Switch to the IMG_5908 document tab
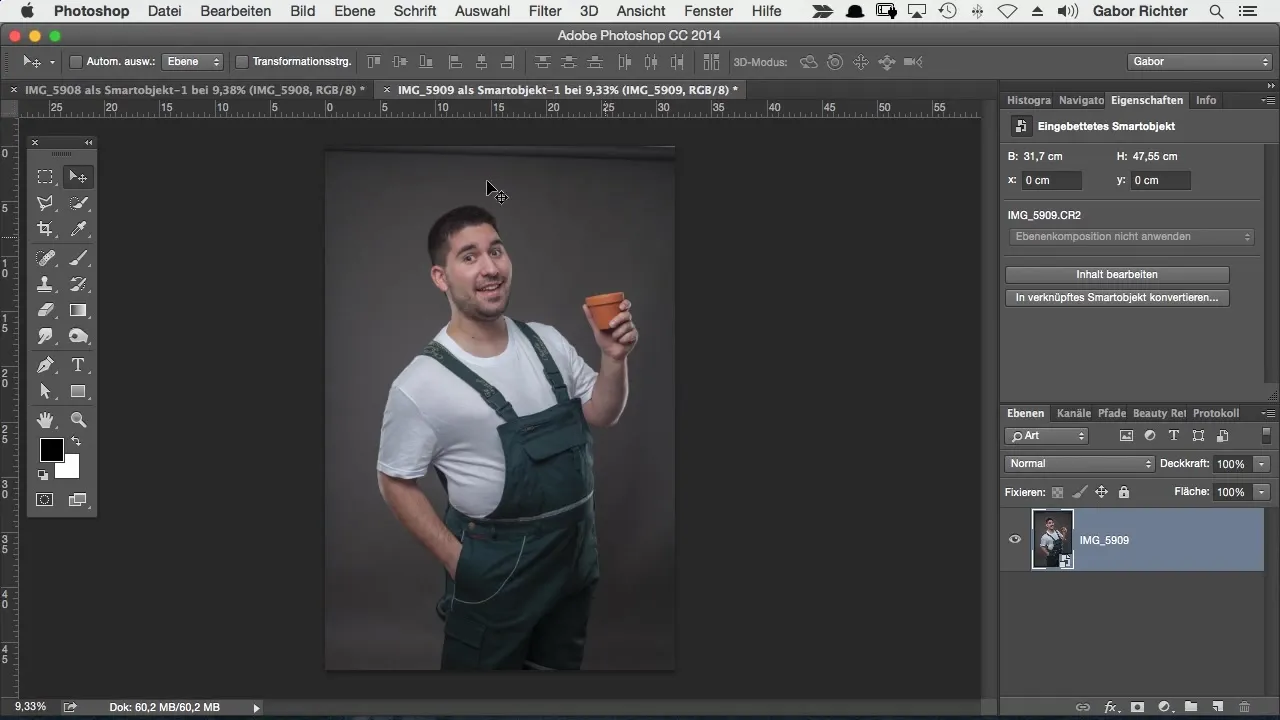The width and height of the screenshot is (1280, 720). point(195,90)
